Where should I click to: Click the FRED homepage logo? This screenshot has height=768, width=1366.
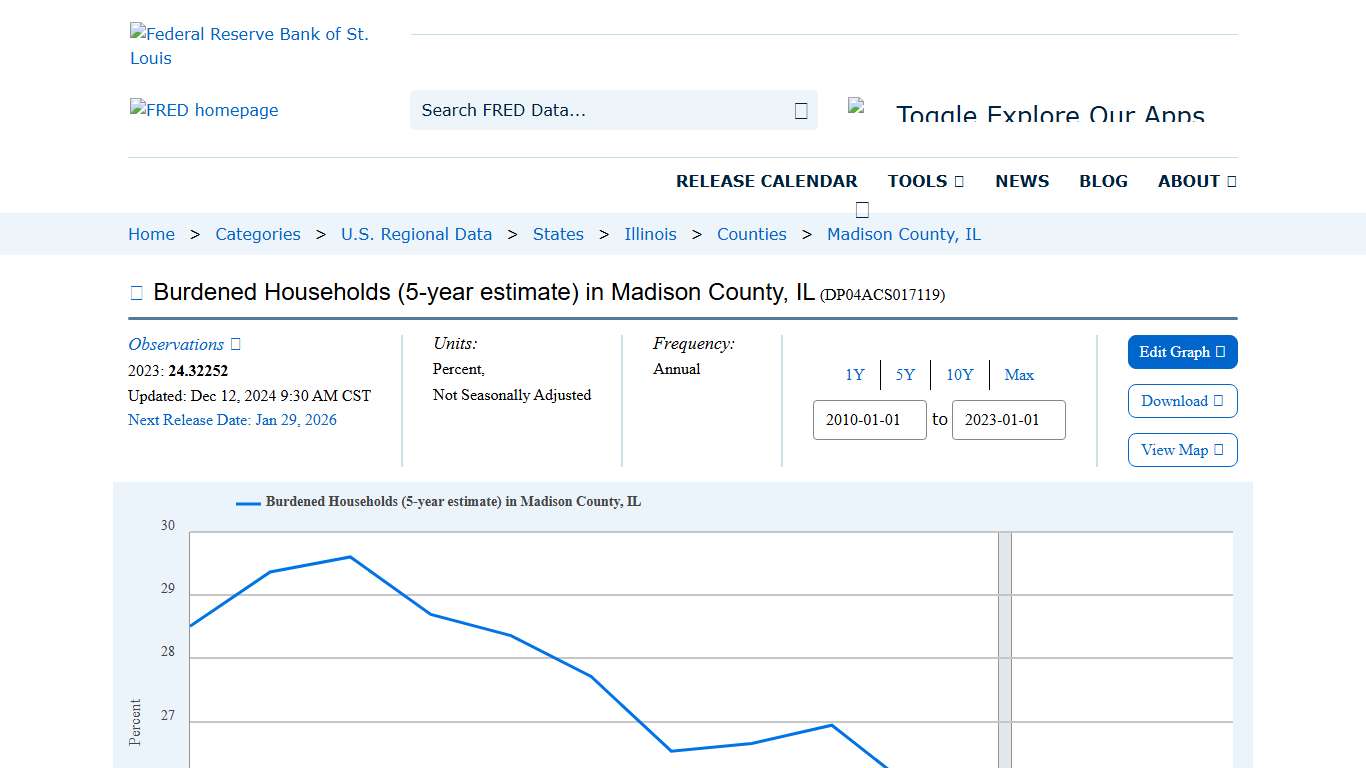pos(203,110)
